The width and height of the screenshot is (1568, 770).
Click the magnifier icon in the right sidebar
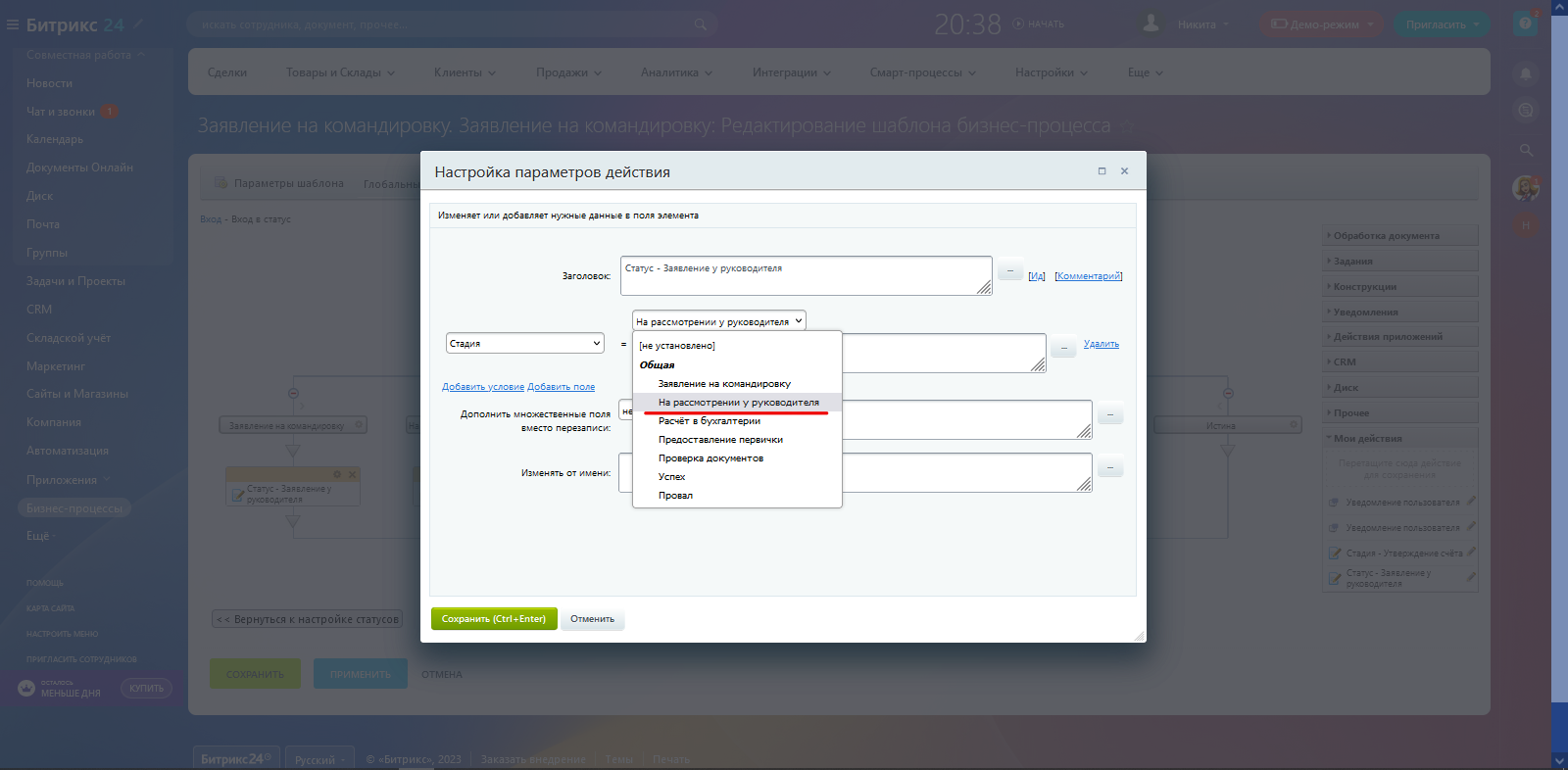[x=1526, y=150]
